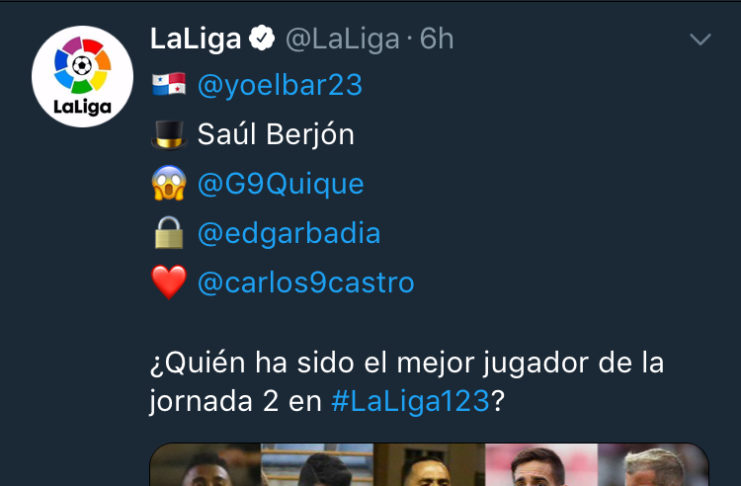
Task: Click the @LaLiga handle in header
Action: tap(342, 39)
